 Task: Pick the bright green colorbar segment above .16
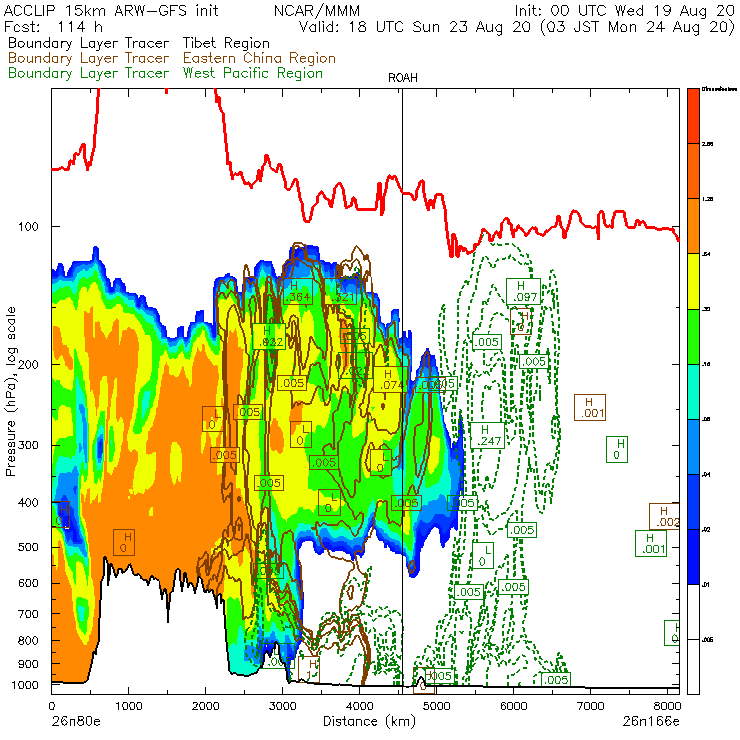(x=693, y=336)
